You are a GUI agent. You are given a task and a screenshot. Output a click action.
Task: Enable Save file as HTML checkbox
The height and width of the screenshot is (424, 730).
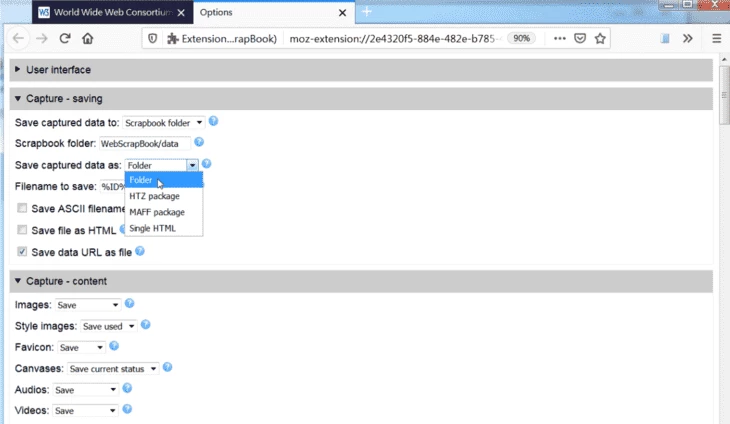coord(22,229)
